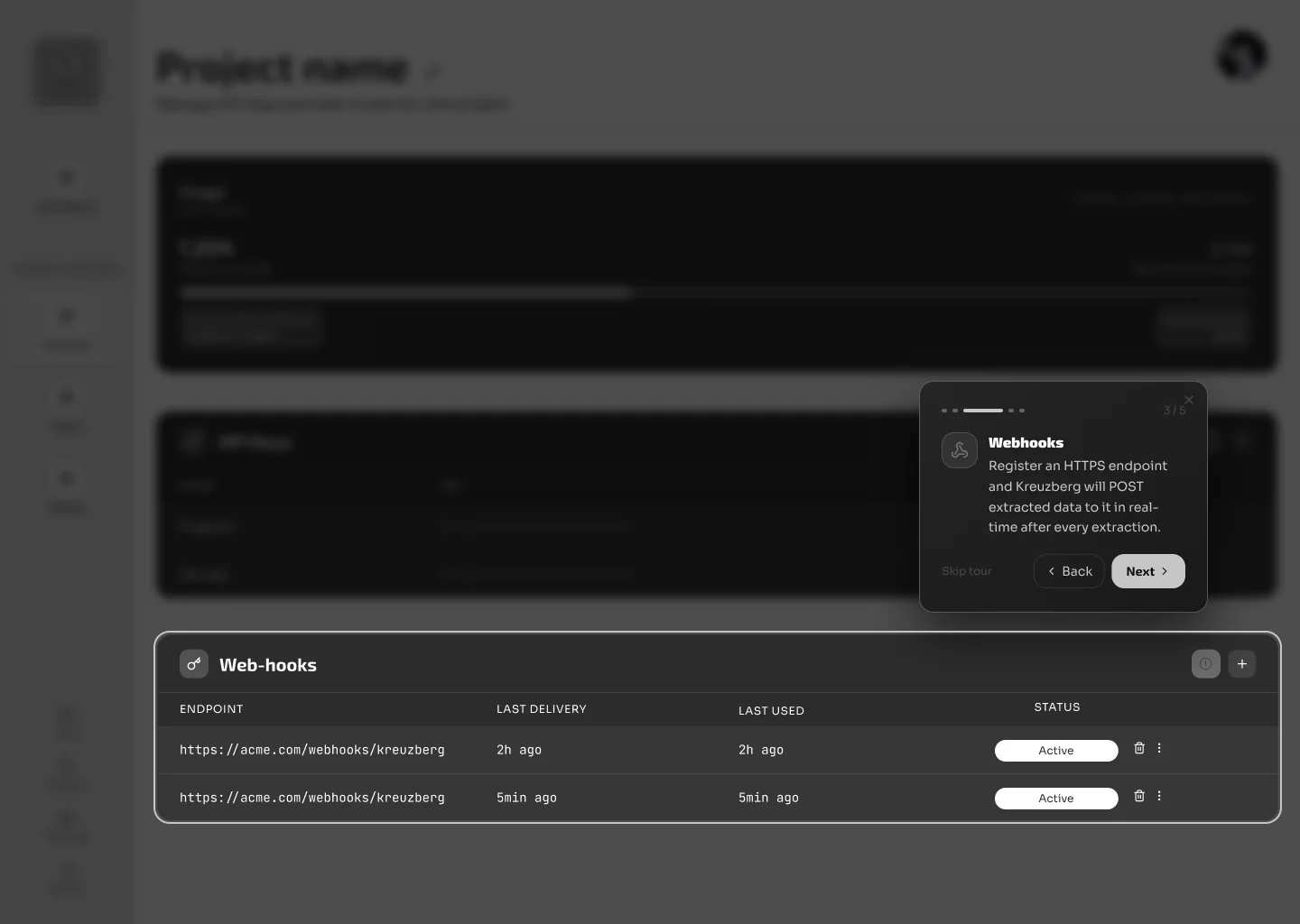Open more options for the 2h ago webhook
The width and height of the screenshot is (1300, 924).
click(x=1159, y=748)
